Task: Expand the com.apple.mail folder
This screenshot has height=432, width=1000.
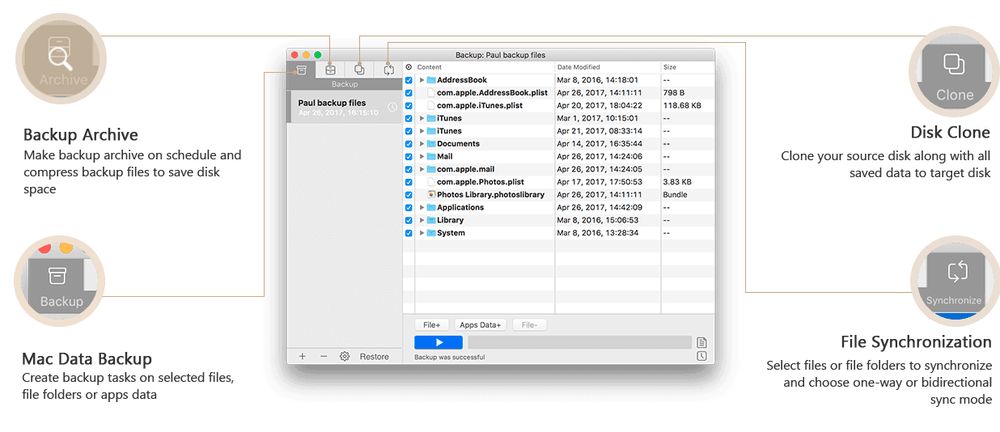Action: click(x=422, y=169)
